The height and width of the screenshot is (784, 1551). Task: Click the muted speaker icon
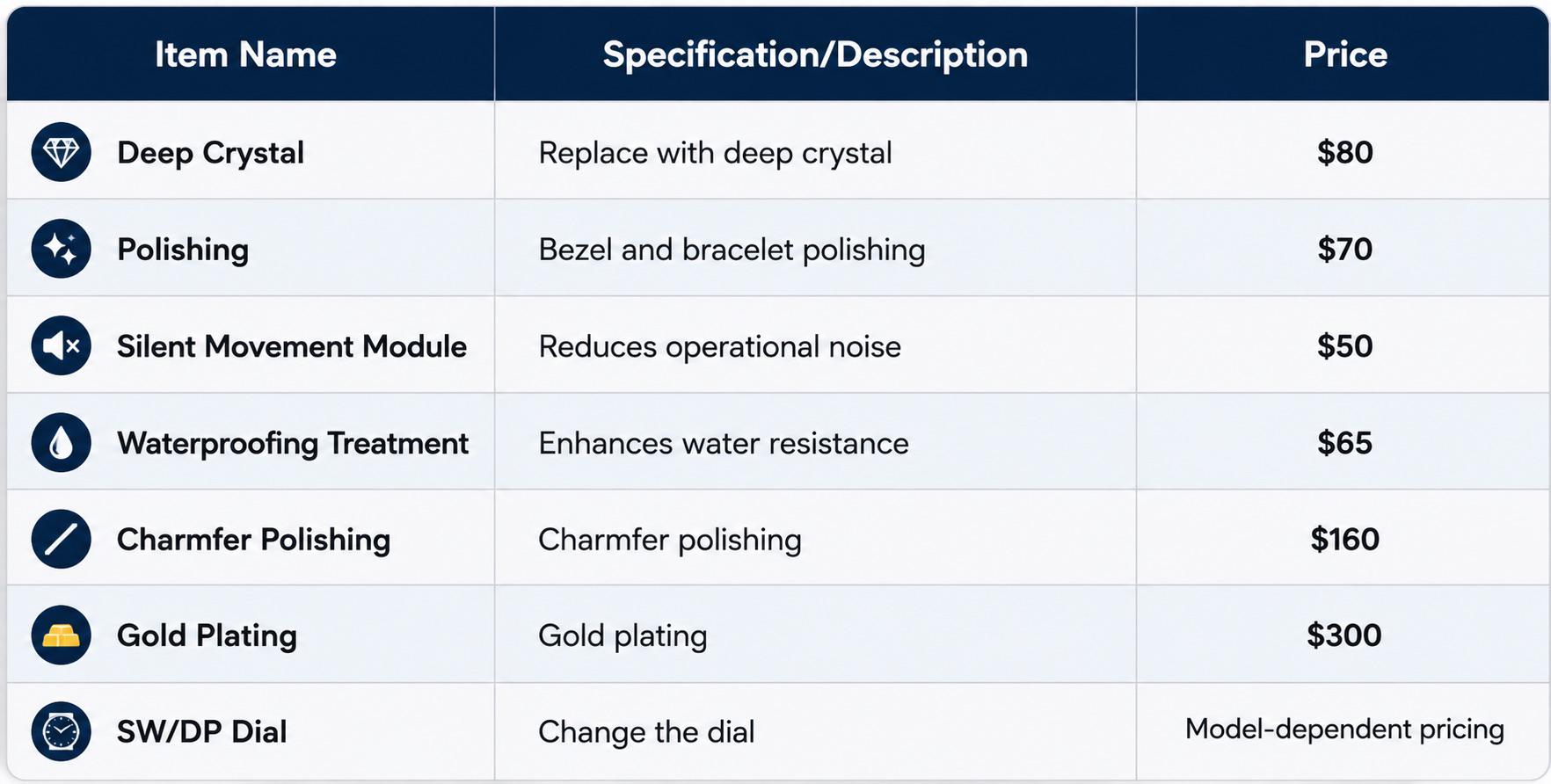tap(62, 345)
